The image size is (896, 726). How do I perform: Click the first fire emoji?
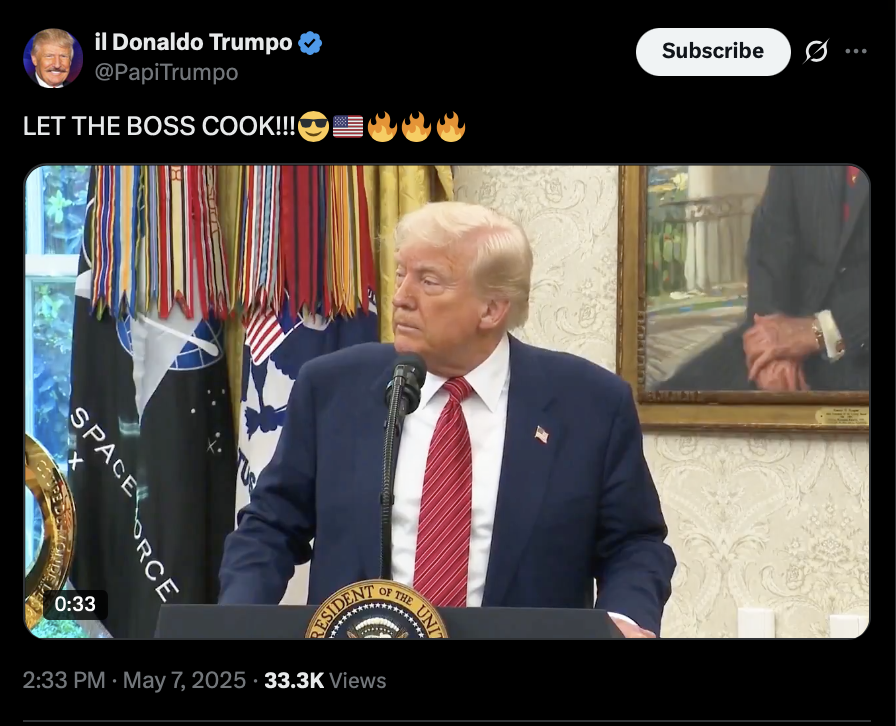(x=382, y=126)
